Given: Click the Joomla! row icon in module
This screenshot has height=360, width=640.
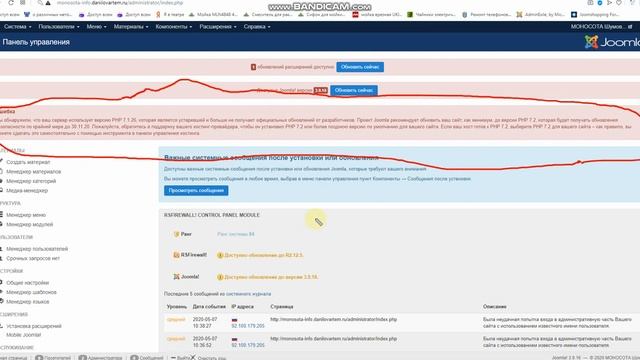Looking at the screenshot, I should [x=176, y=276].
